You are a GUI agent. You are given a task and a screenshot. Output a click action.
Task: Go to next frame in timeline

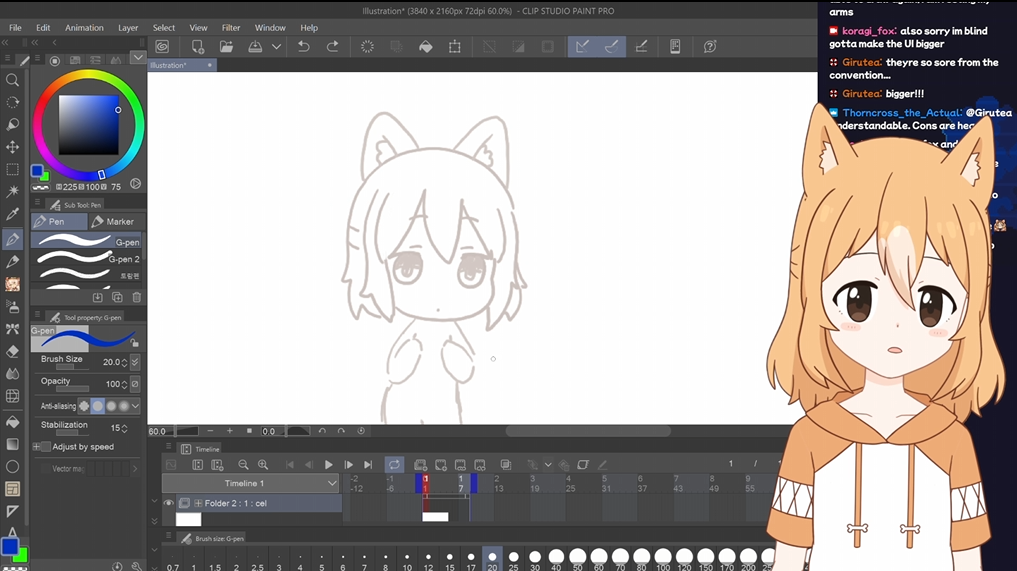coord(348,465)
